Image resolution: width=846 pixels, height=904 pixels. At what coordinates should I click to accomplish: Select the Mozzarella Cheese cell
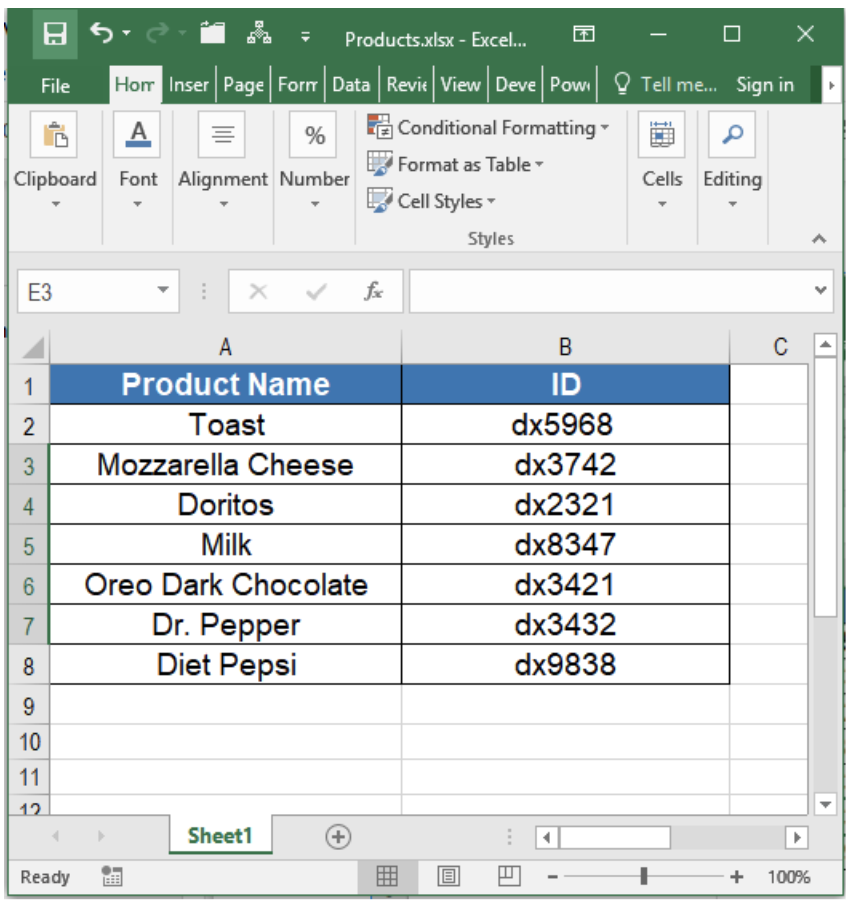[x=225, y=465]
